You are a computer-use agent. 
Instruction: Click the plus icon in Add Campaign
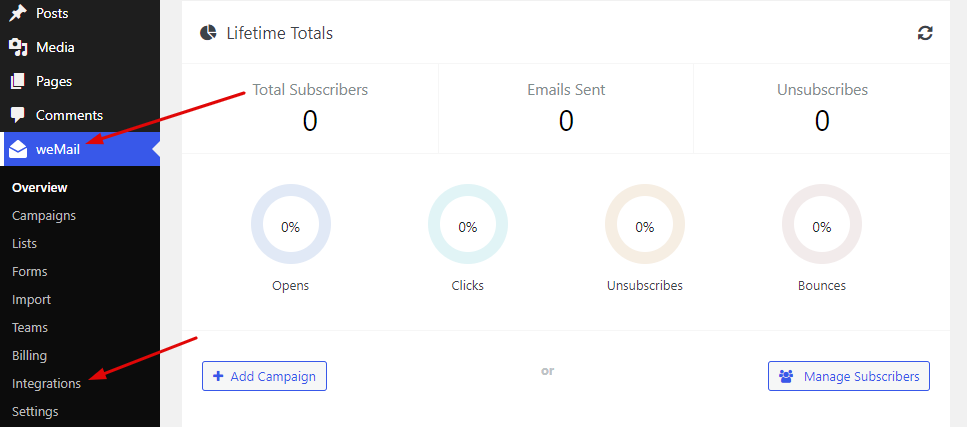(x=217, y=376)
